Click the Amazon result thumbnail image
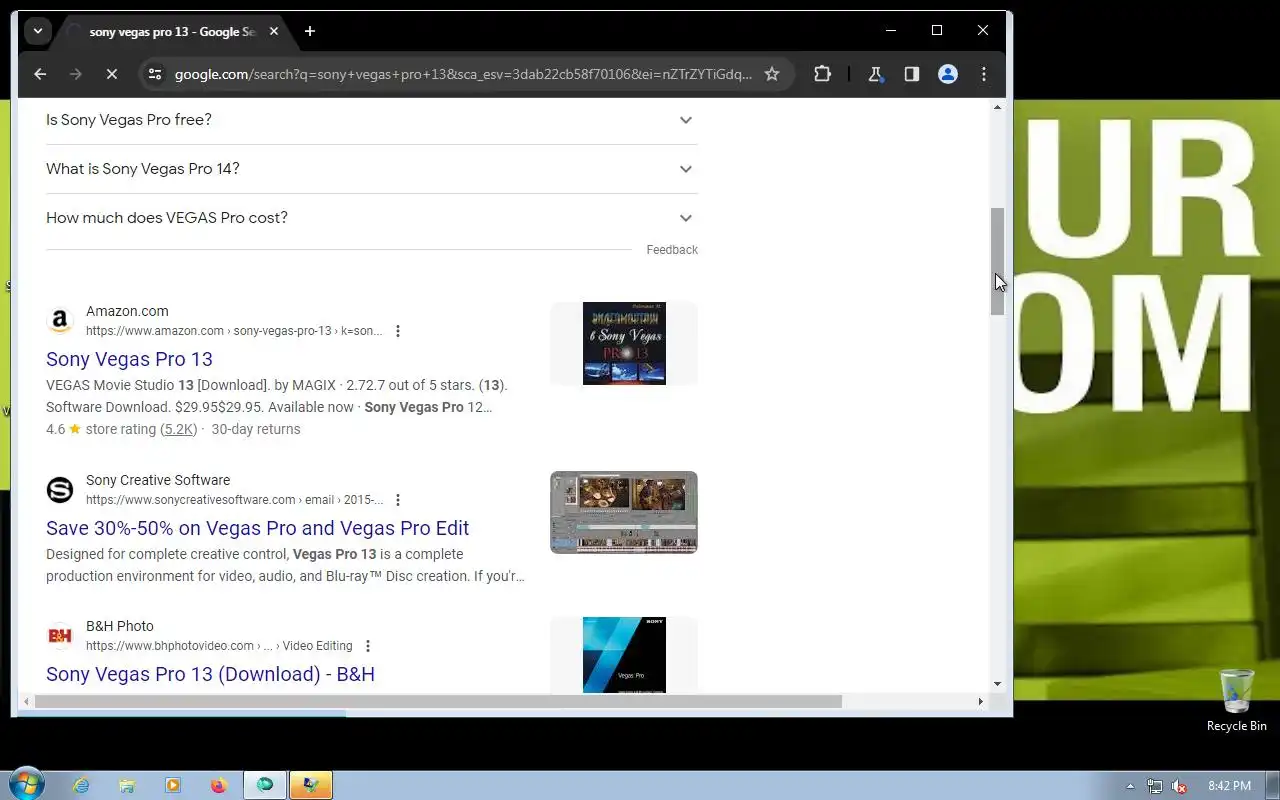 624,343
